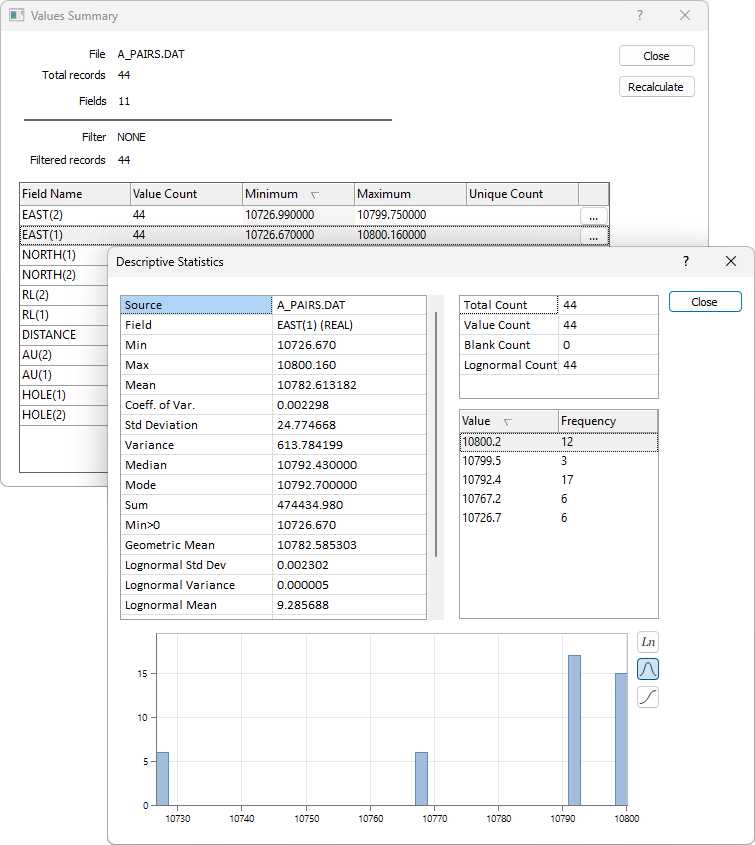Open help for the Descriptive Statistics dialog
755x845 pixels.
685,261
